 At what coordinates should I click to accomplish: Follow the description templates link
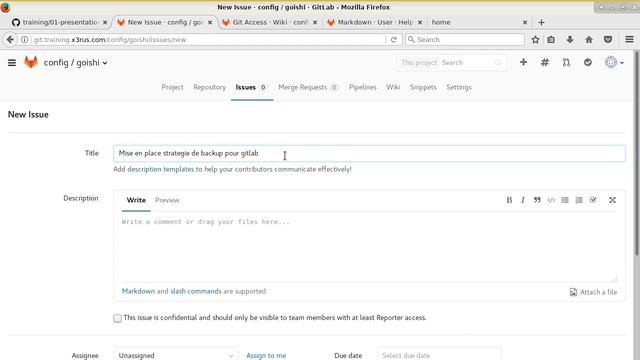point(160,169)
